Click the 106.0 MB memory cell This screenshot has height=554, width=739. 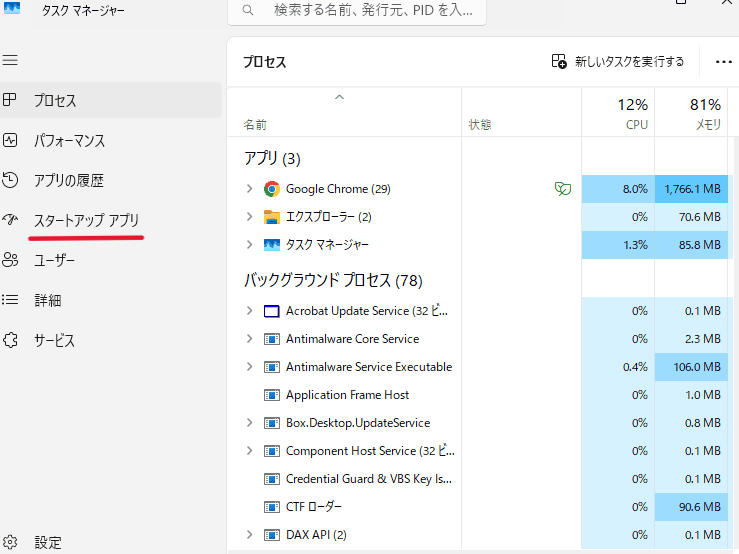coord(691,367)
